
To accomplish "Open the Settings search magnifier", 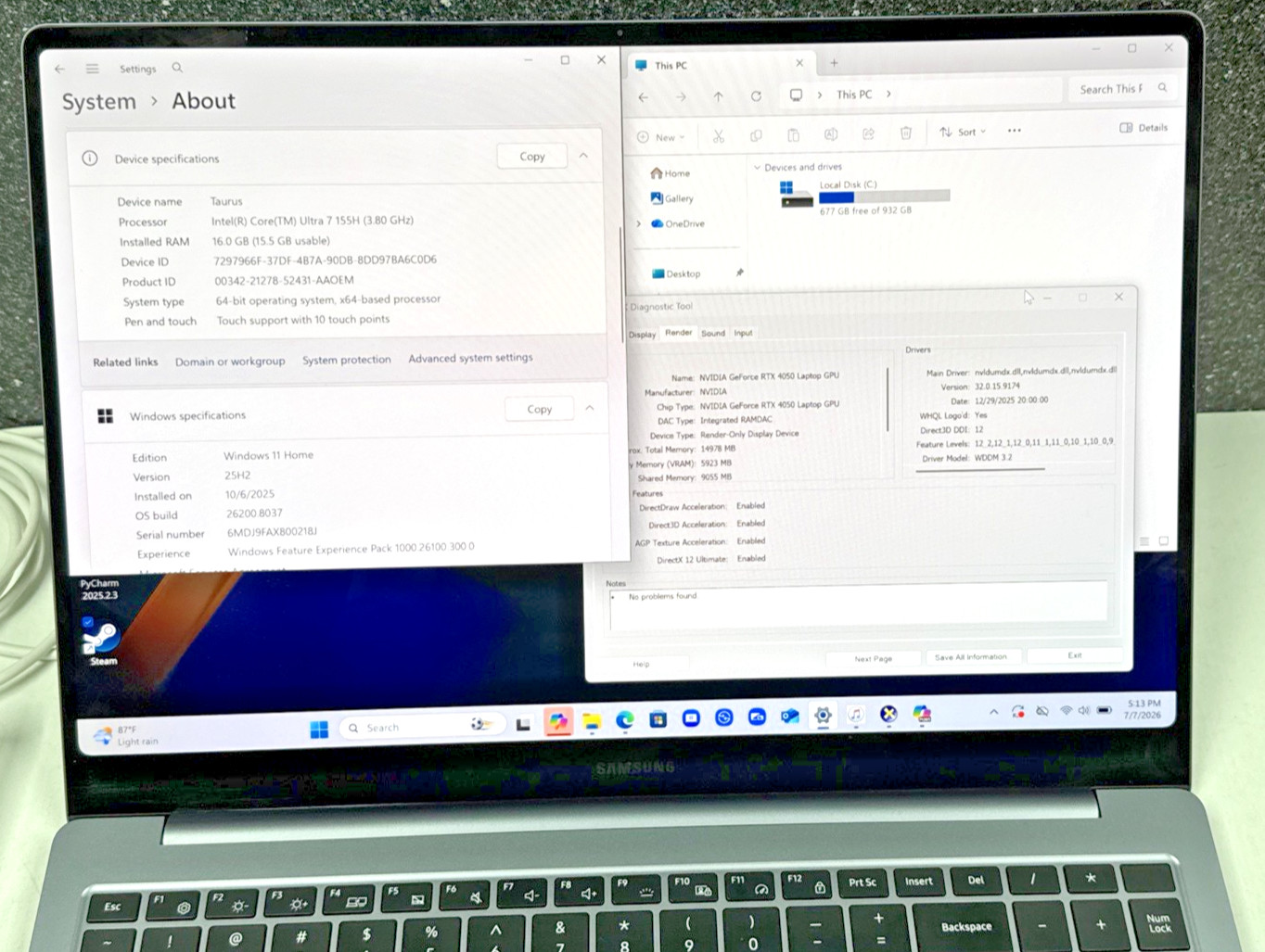I will (x=177, y=68).
